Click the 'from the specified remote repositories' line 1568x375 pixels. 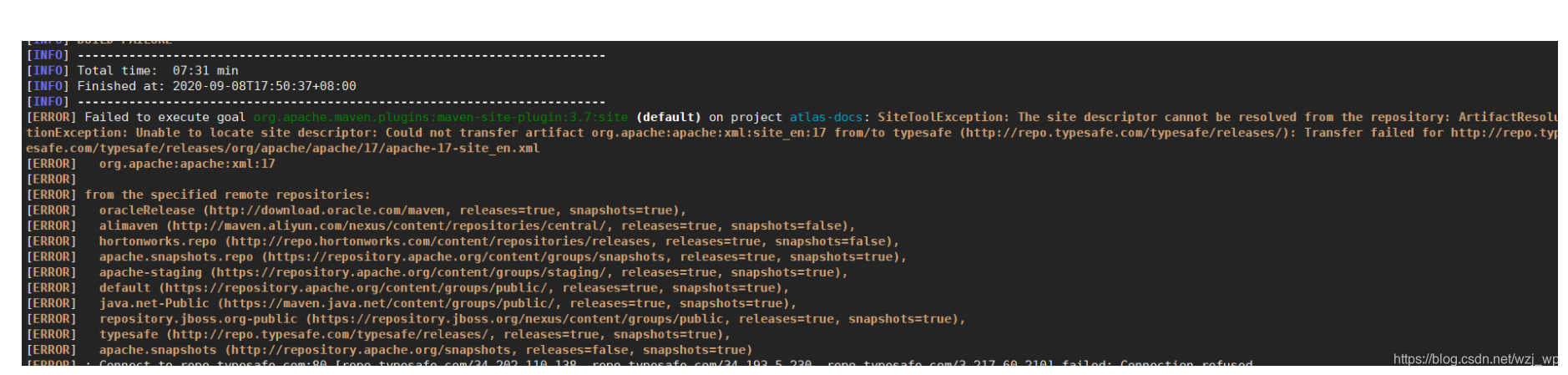click(227, 195)
